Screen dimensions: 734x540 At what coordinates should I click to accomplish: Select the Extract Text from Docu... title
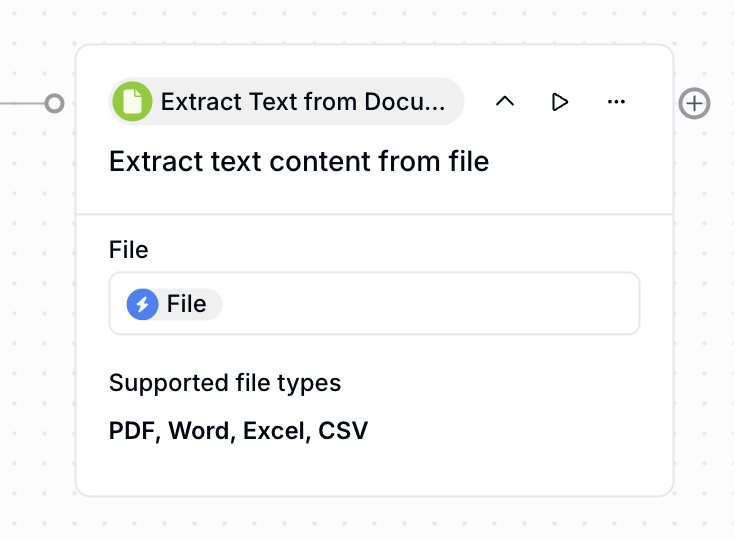[302, 102]
